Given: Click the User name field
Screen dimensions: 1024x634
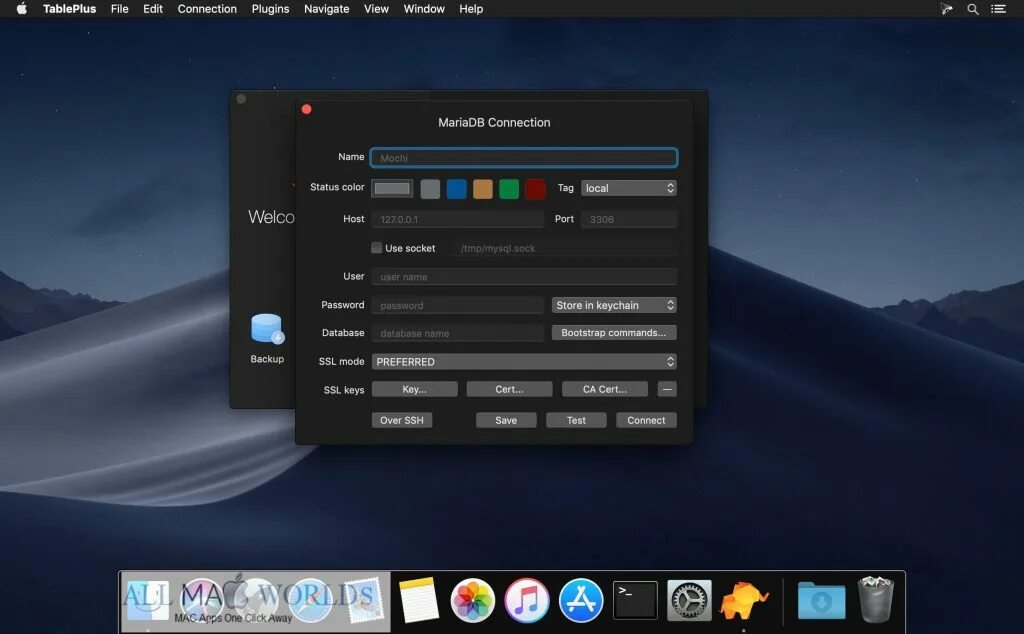Looking at the screenshot, I should point(524,277).
